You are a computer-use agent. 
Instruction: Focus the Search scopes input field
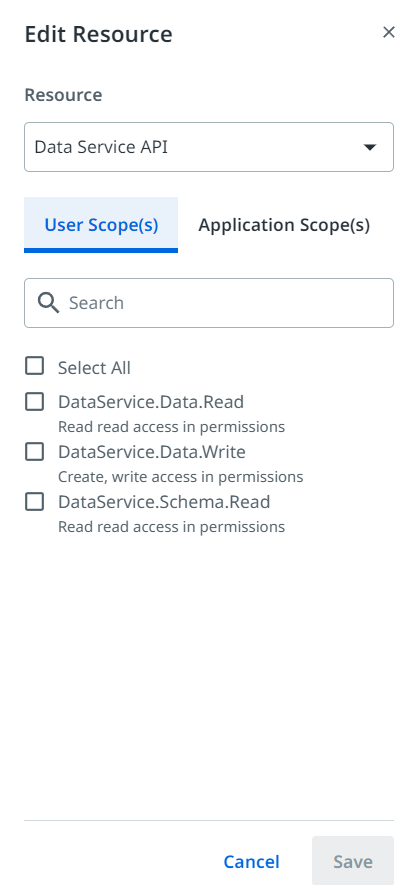point(209,303)
